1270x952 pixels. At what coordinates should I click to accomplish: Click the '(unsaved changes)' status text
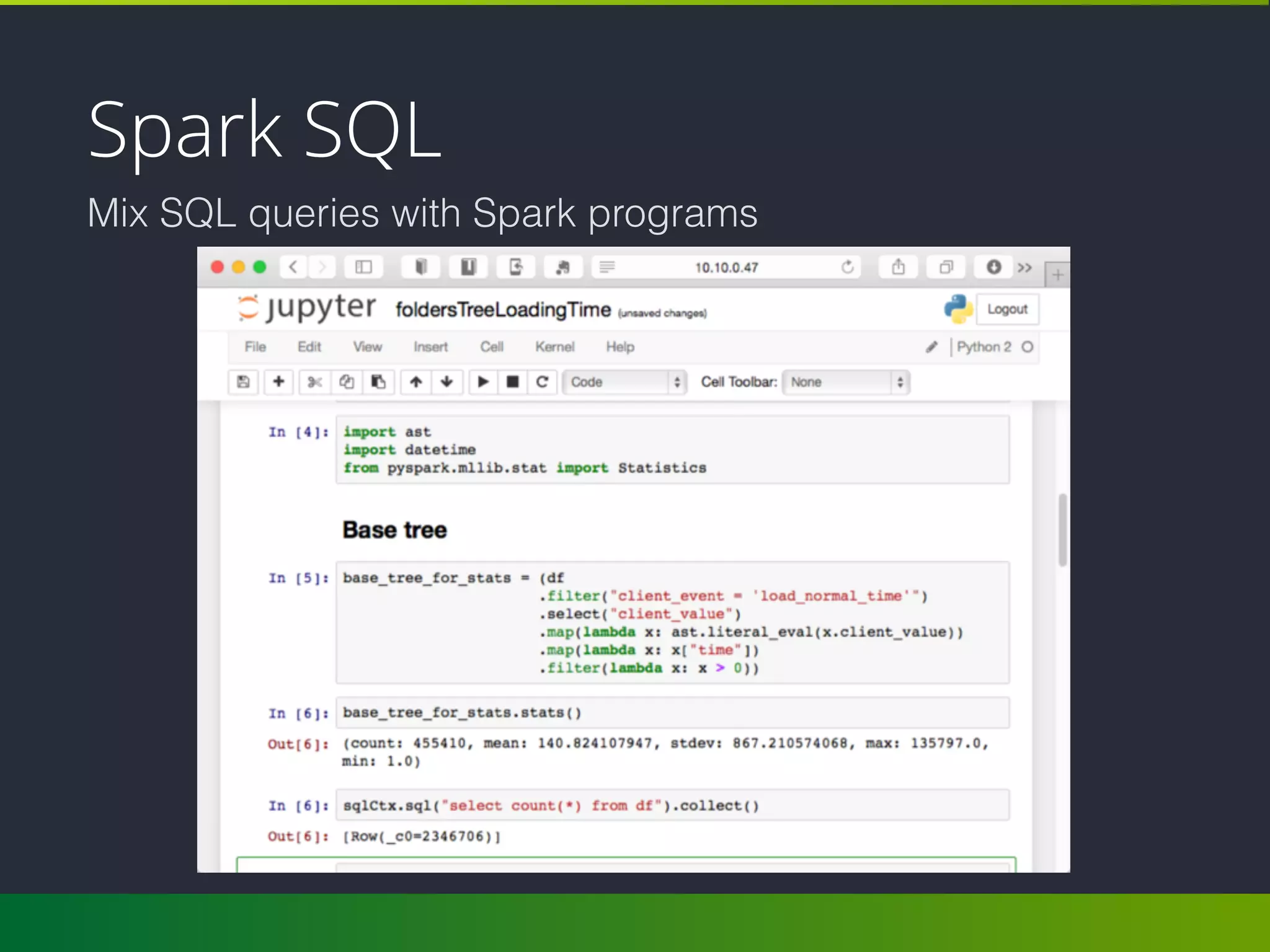click(x=662, y=313)
